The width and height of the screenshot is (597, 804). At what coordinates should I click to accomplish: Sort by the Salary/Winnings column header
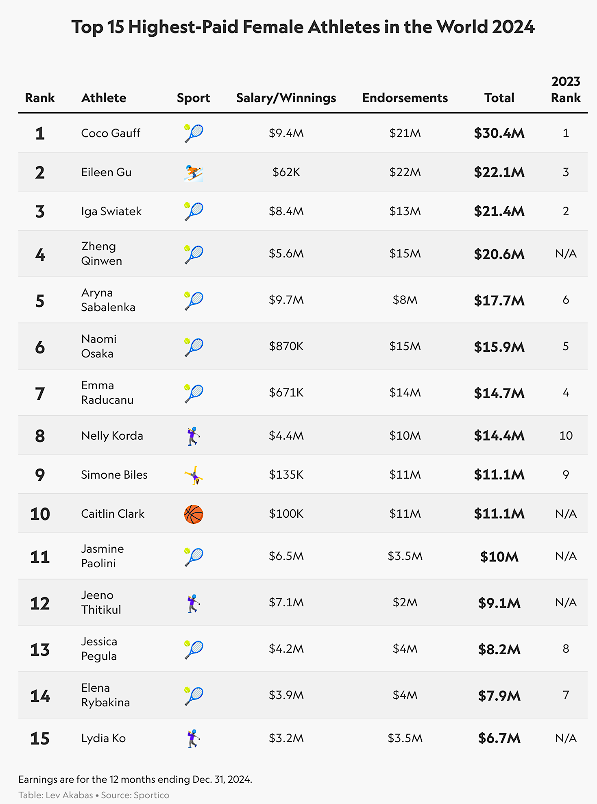(286, 97)
